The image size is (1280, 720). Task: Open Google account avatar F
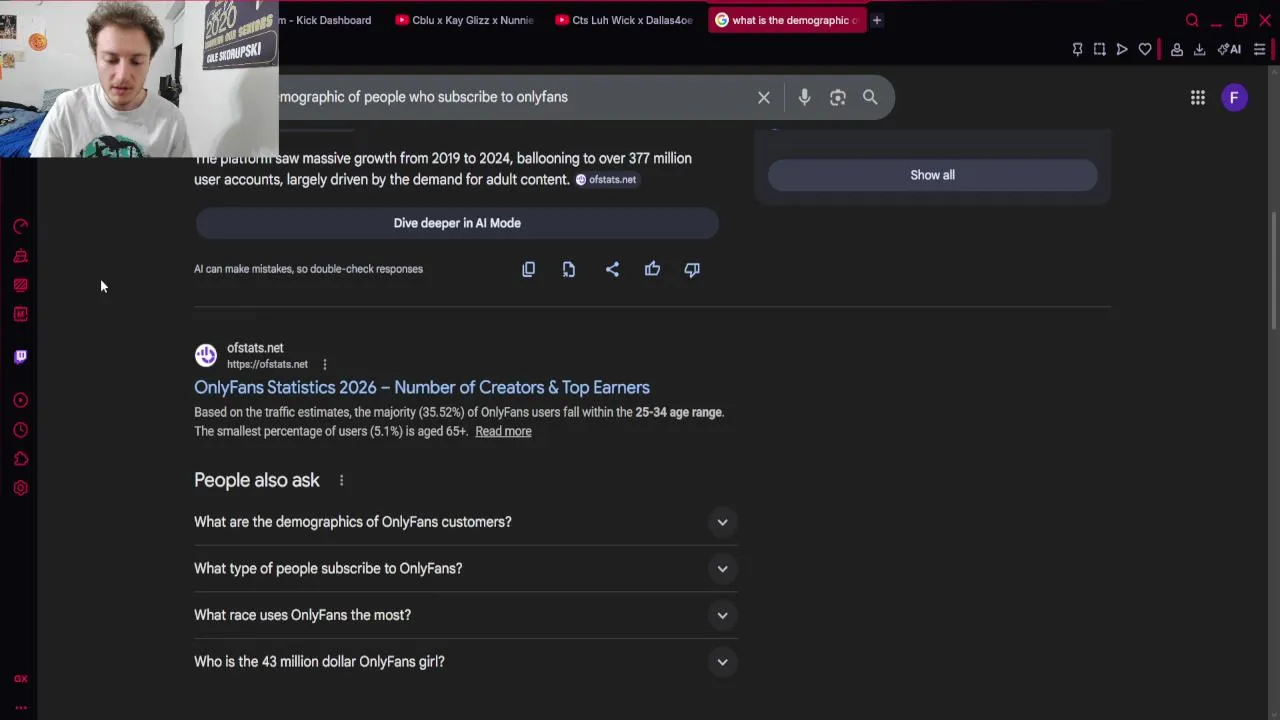[x=1234, y=97]
